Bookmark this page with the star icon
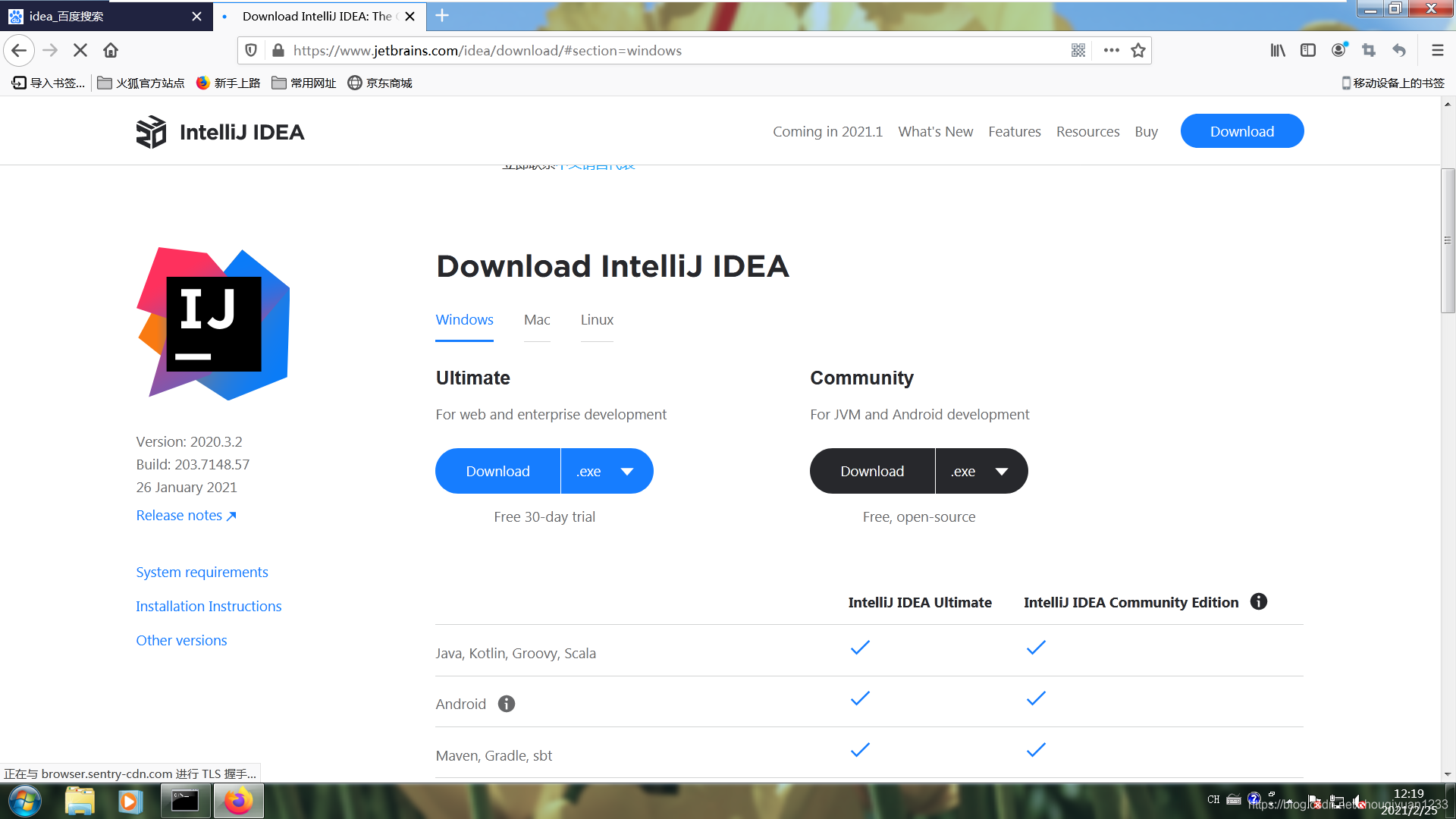Screen dimensions: 1456x819 (x=1138, y=50)
